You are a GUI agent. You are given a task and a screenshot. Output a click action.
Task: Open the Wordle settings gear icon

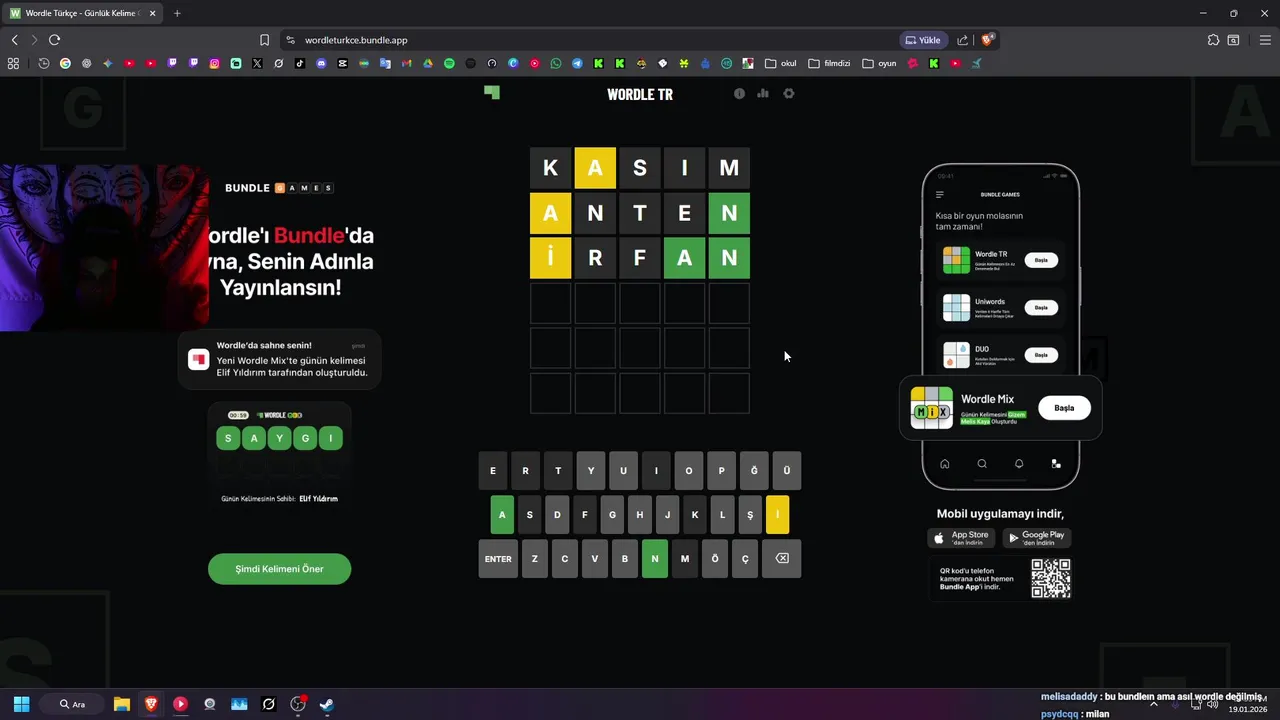pyautogui.click(x=789, y=93)
